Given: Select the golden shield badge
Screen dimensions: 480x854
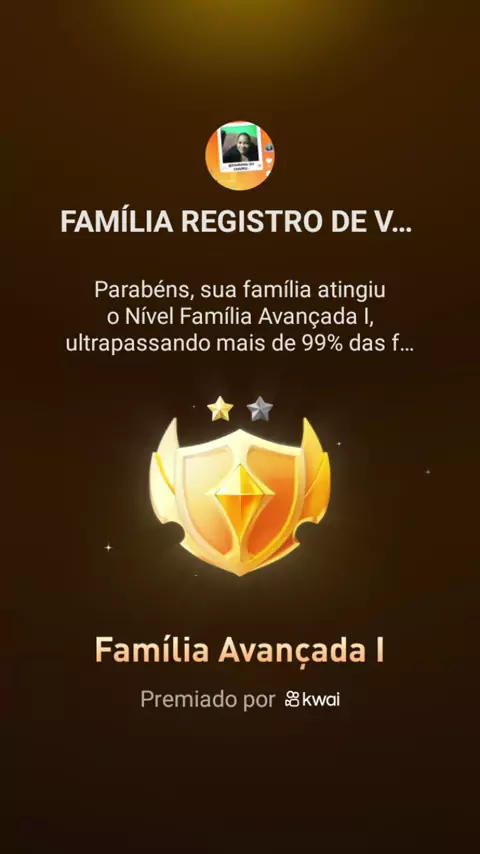Looking at the screenshot, I should (240, 496).
